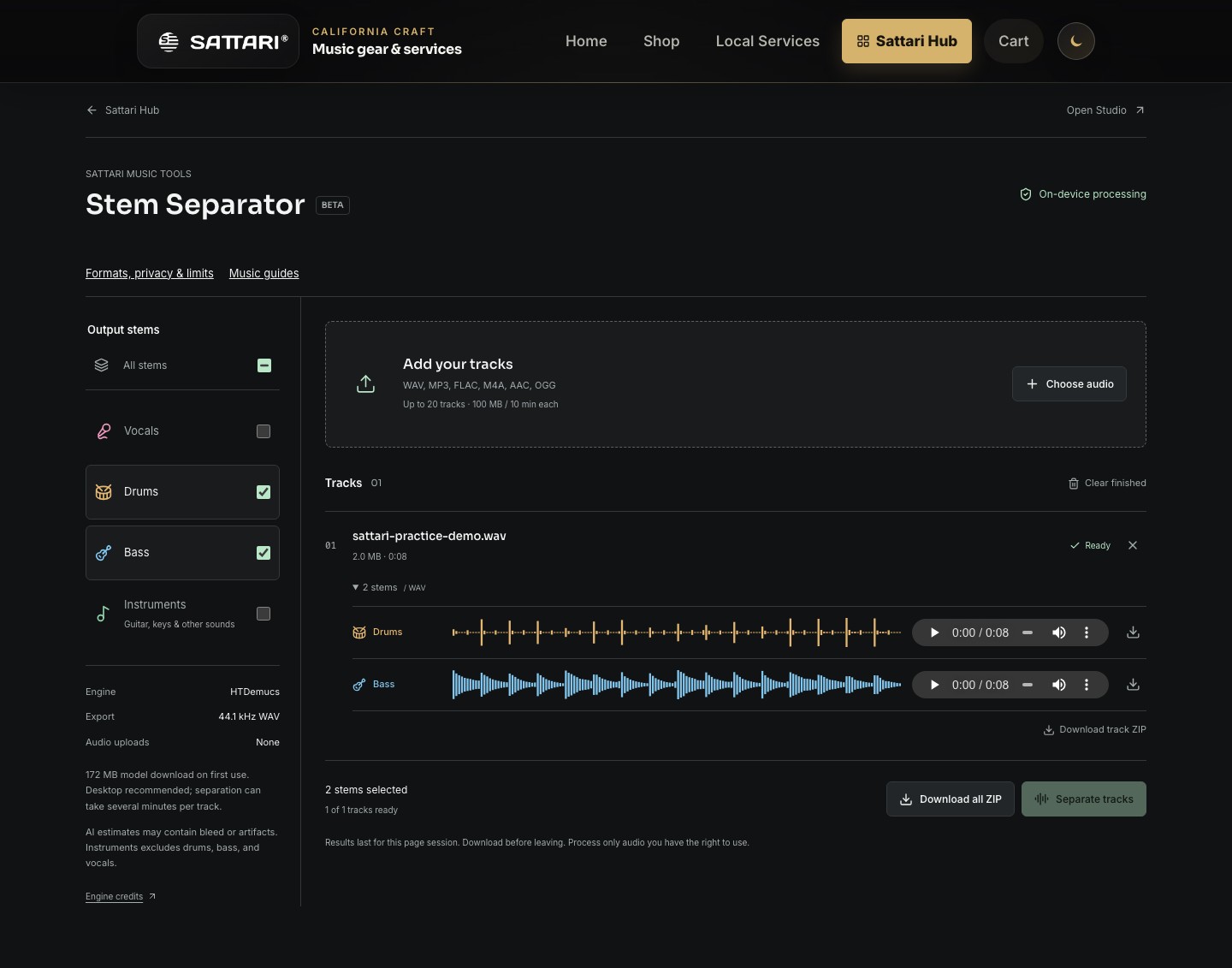Uncheck the Bass stem checkbox
1232x968 pixels.
pos(264,553)
